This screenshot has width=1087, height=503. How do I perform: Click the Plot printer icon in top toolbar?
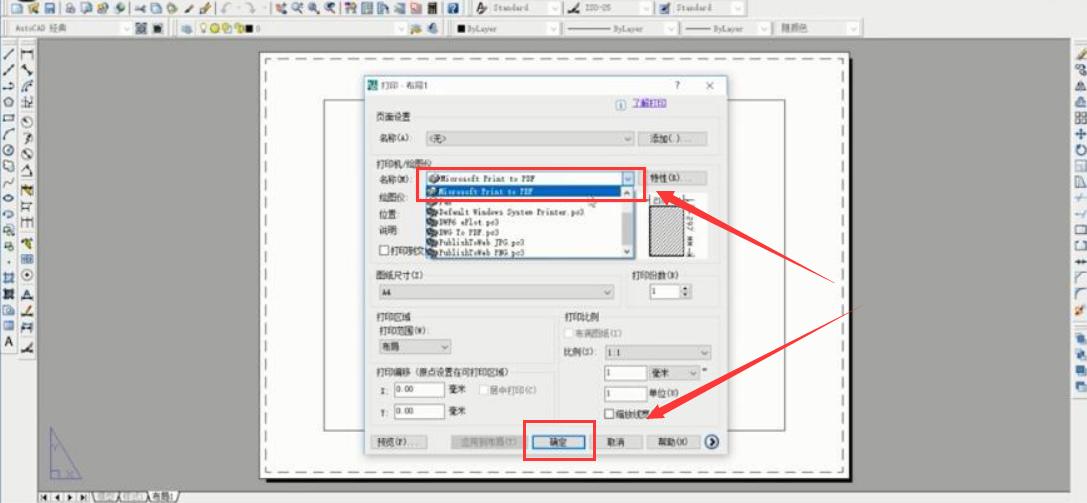(x=71, y=8)
